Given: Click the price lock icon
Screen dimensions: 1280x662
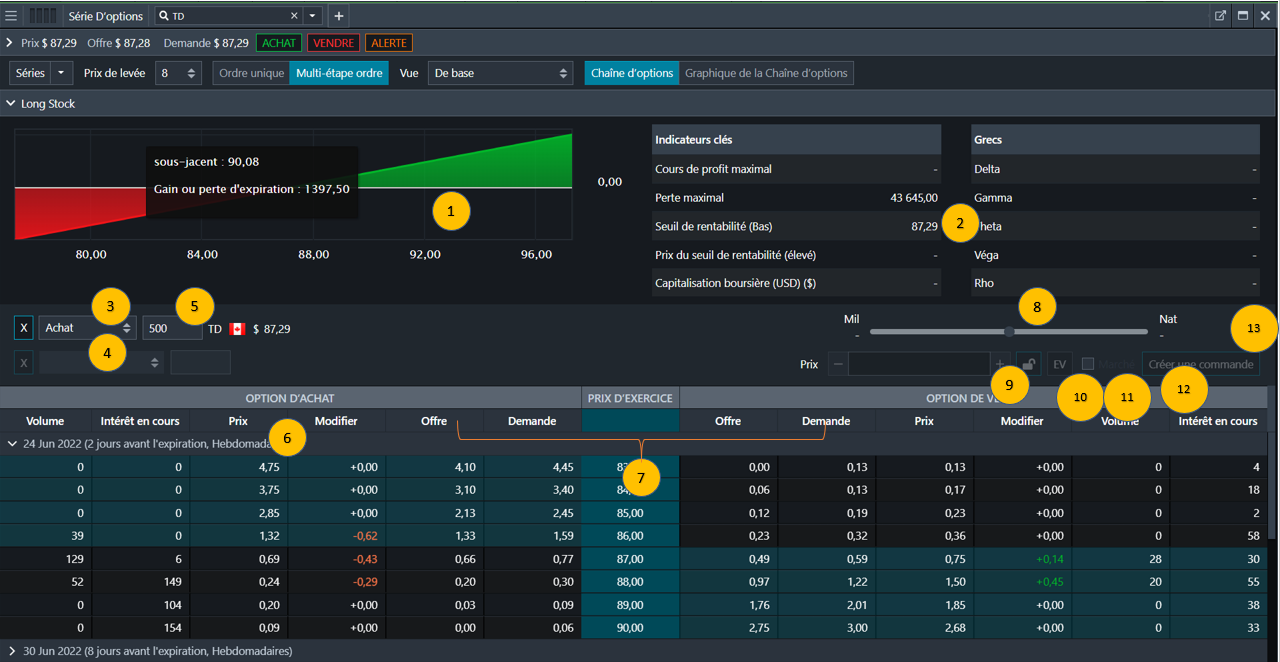Looking at the screenshot, I should point(1028,365).
